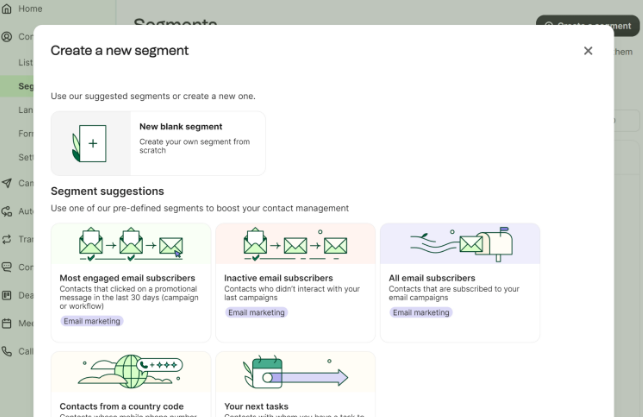Image resolution: width=643 pixels, height=417 pixels.
Task: Open the Your next tasks suggestion
Action: coord(295,383)
